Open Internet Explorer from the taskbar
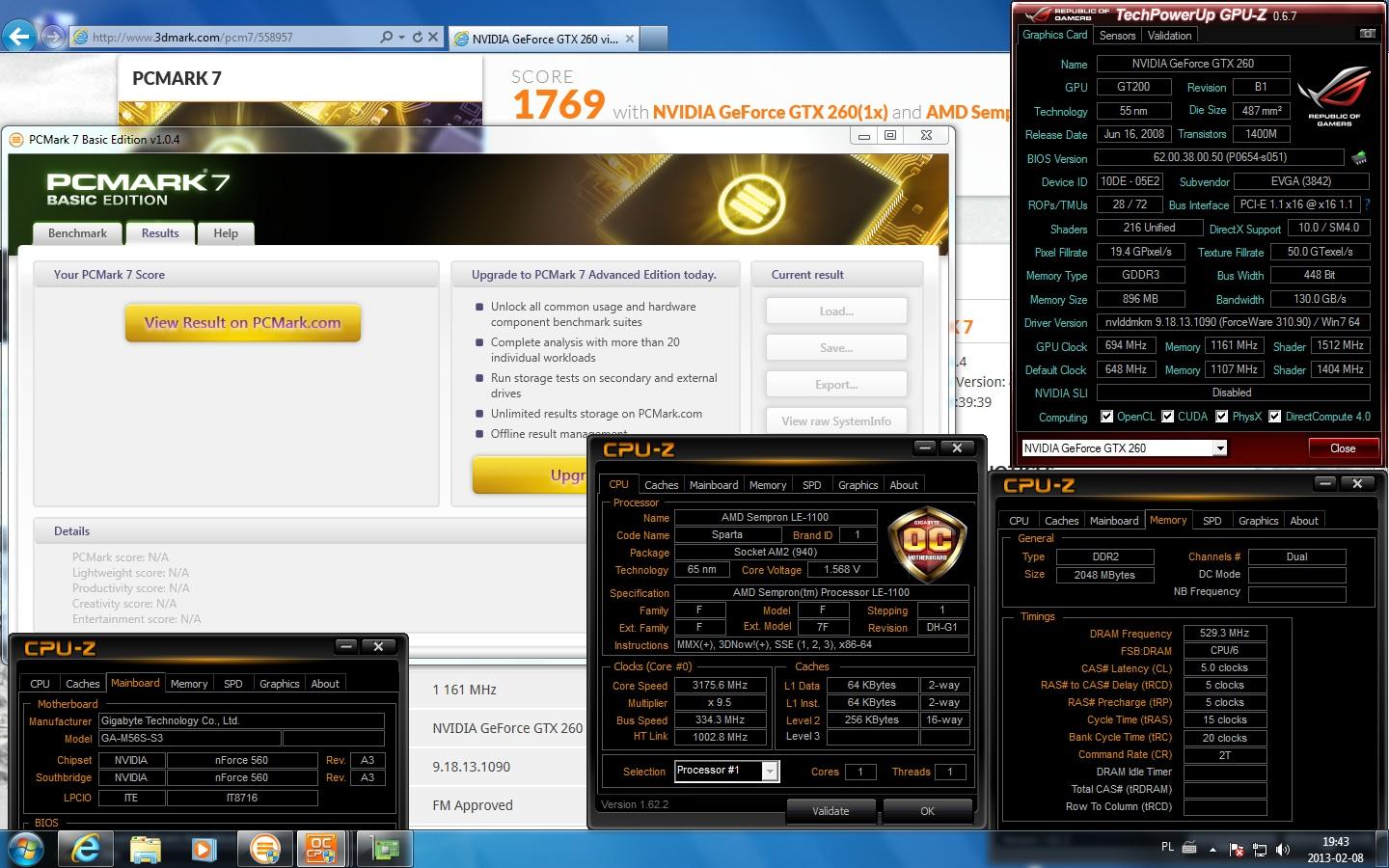The image size is (1389, 868). (87, 849)
